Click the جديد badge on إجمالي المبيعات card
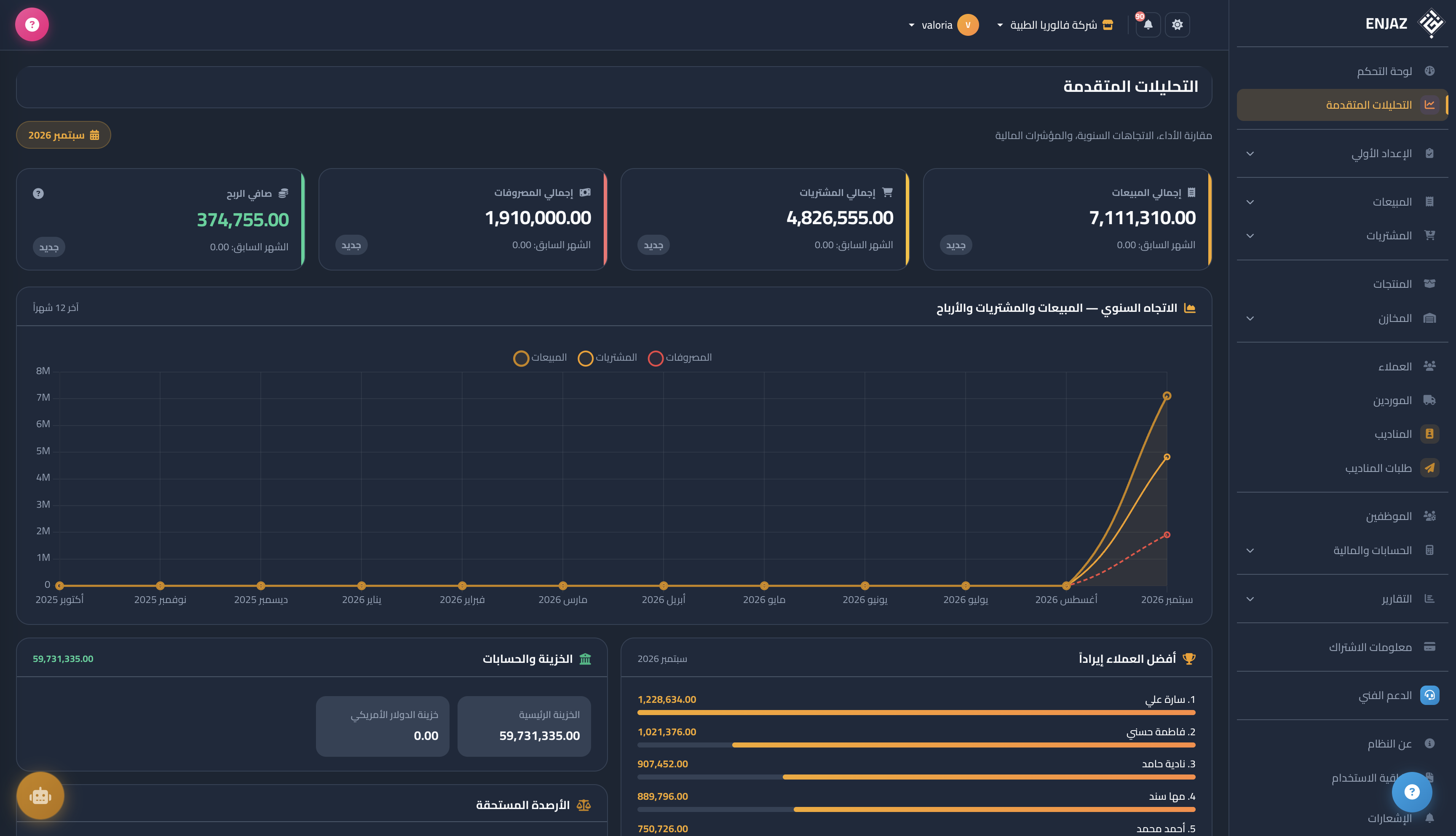 955,245
